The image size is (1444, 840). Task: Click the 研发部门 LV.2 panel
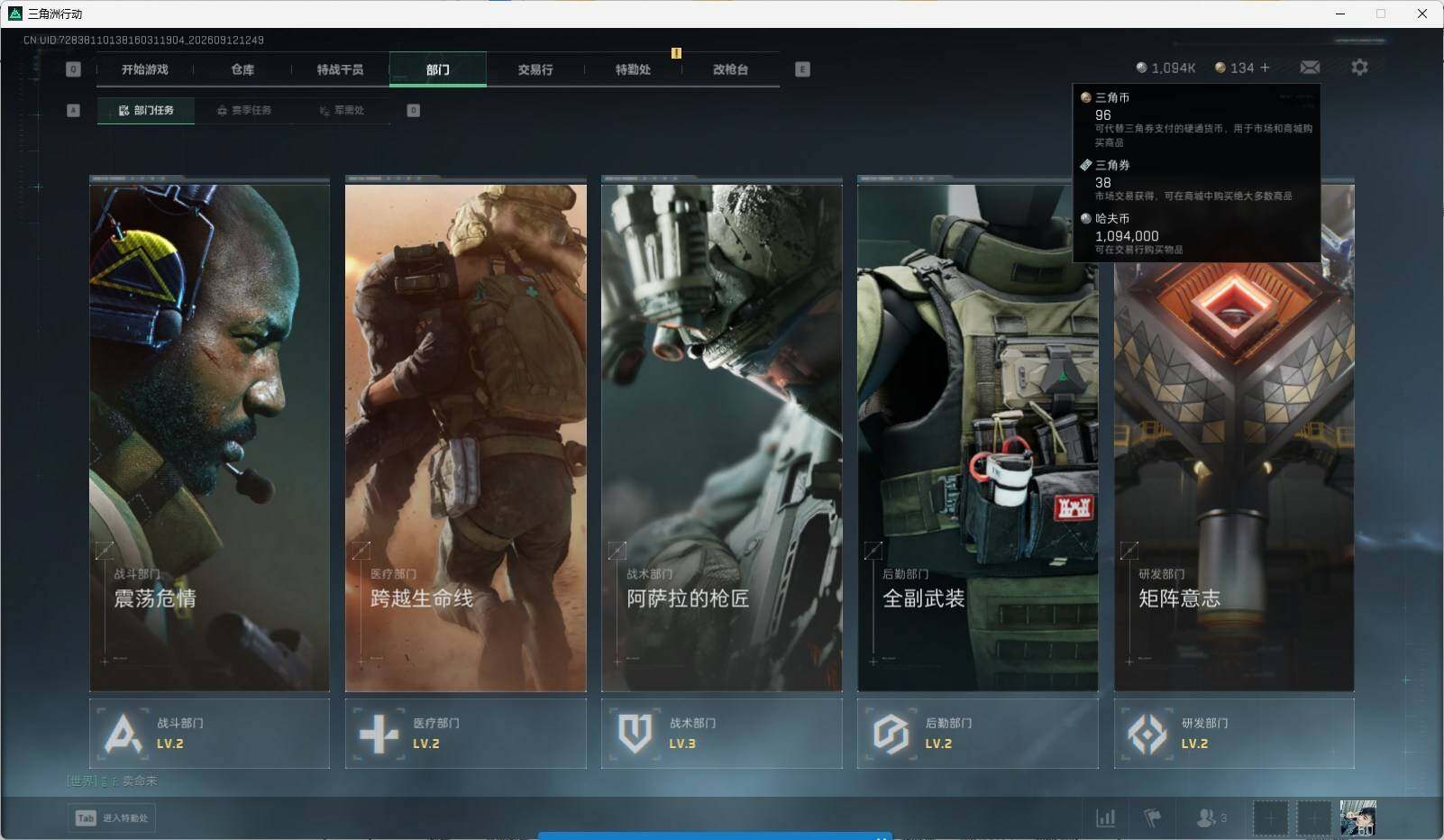[1234, 734]
